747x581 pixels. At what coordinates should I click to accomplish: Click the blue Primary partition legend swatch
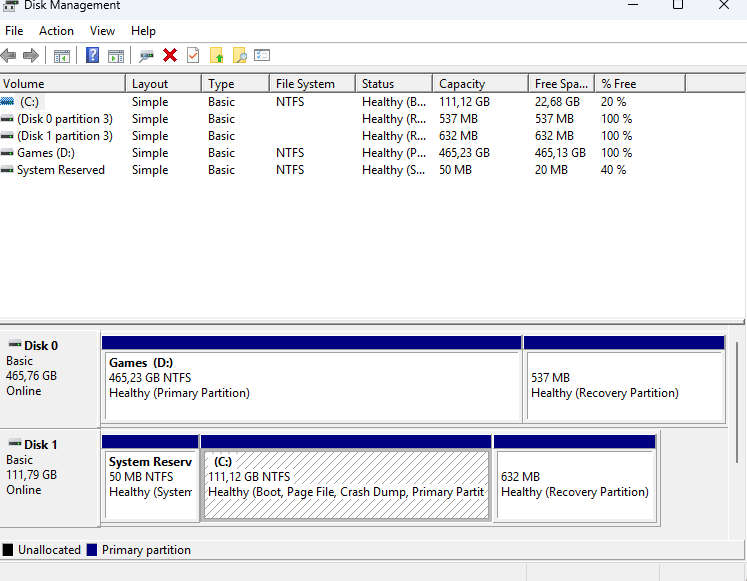[92, 550]
